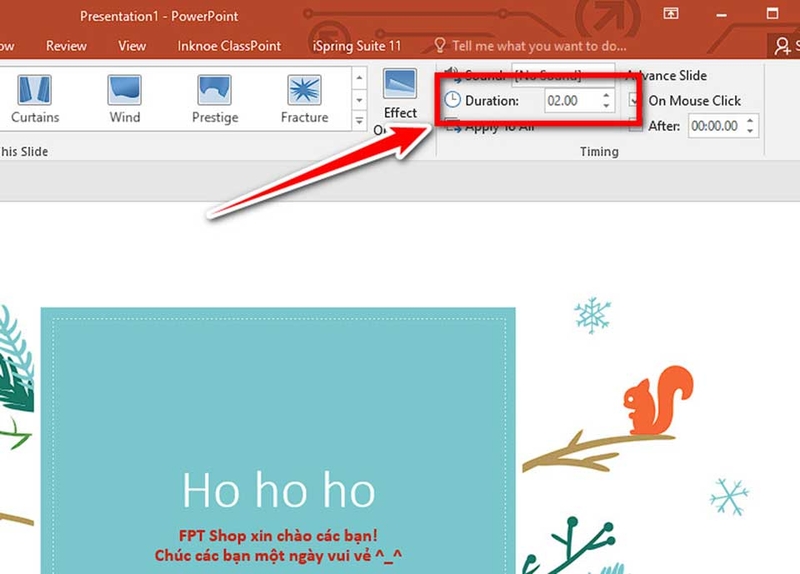
Task: Click Tell me what you want to do
Action: click(x=539, y=46)
